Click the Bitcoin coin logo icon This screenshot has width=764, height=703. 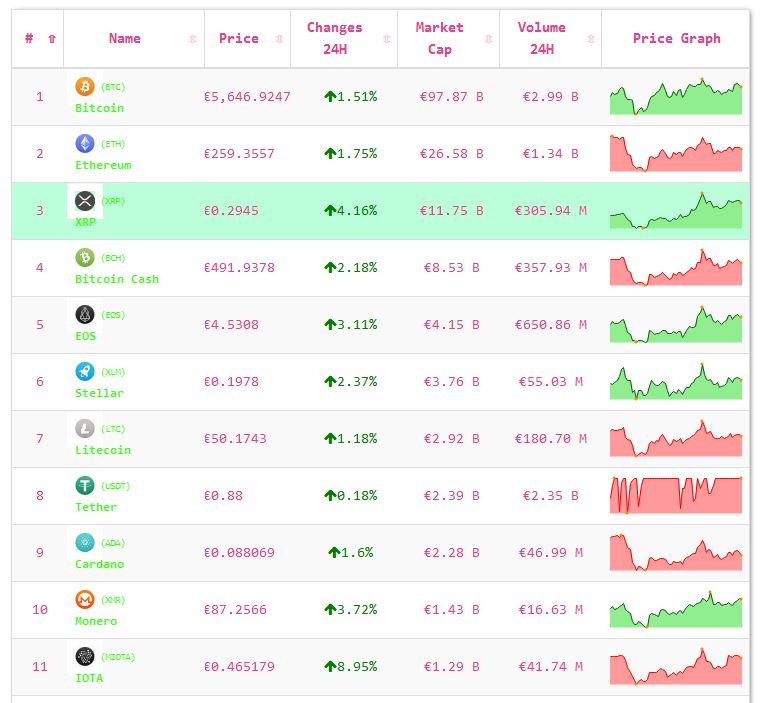pos(85,87)
